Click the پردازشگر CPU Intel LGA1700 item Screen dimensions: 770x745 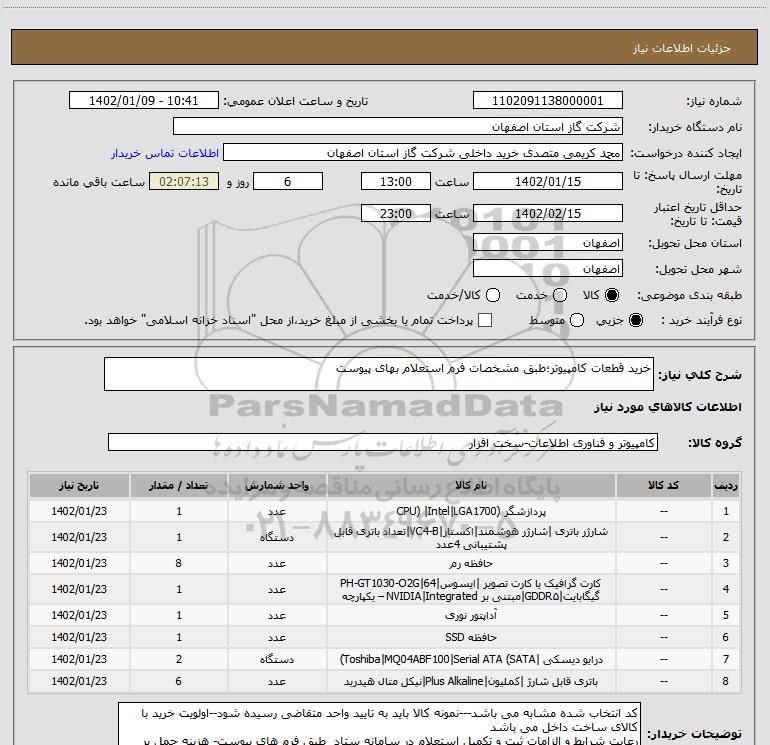[471, 511]
